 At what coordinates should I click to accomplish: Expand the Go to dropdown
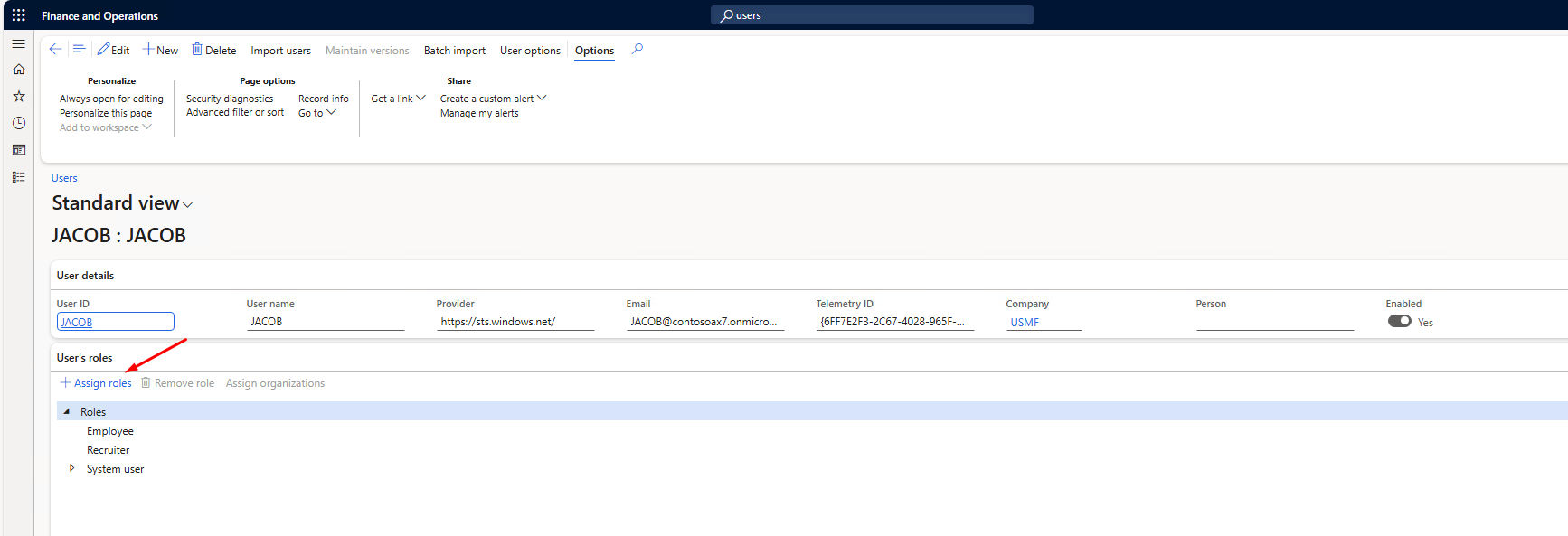317,113
